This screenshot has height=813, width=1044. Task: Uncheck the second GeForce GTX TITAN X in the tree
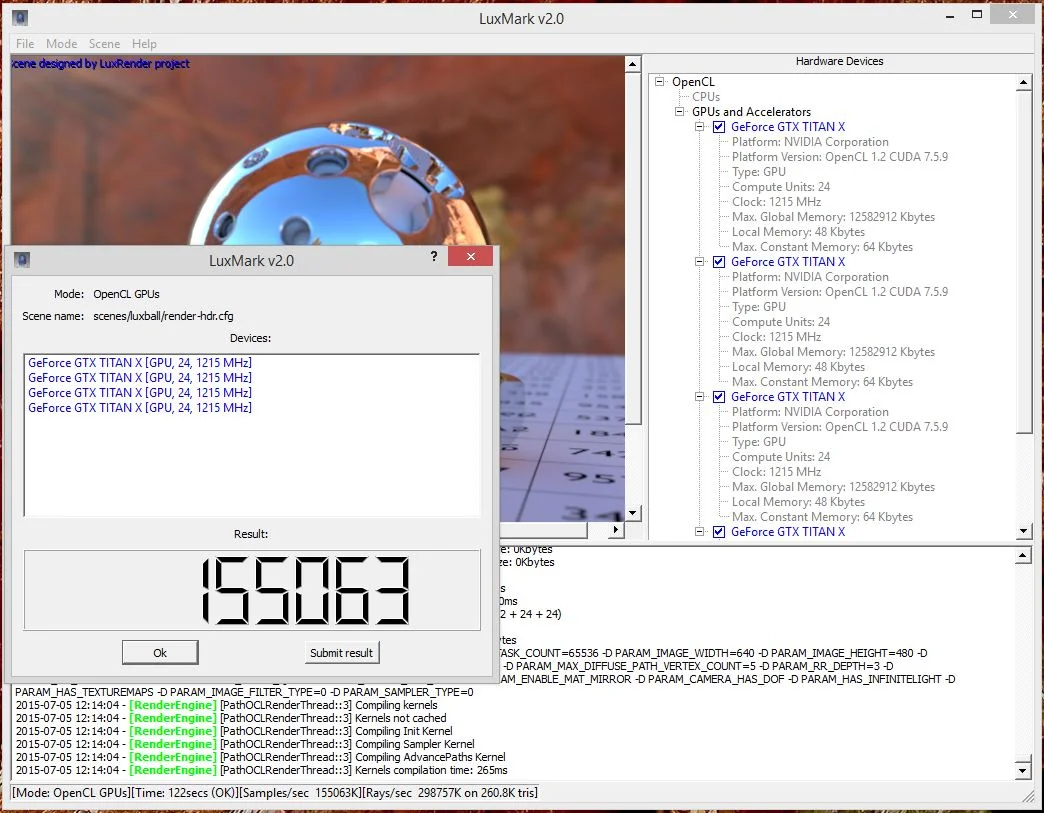coord(719,262)
